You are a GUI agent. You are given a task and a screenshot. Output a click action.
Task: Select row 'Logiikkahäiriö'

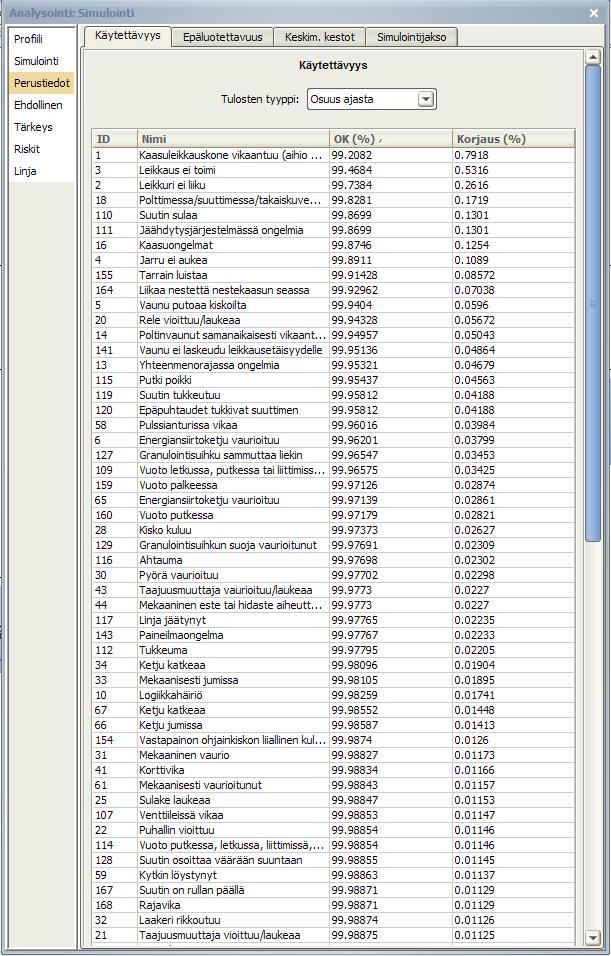[x=334, y=695]
